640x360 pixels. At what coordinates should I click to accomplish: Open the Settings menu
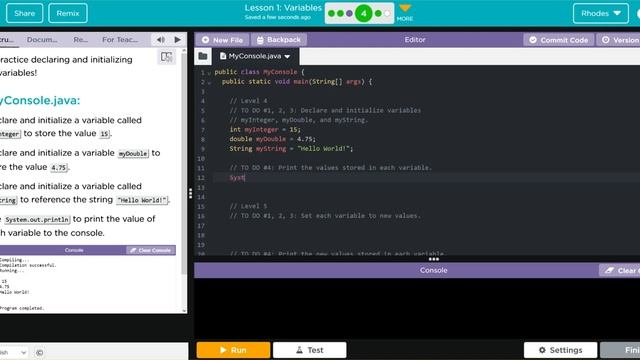click(x=560, y=350)
